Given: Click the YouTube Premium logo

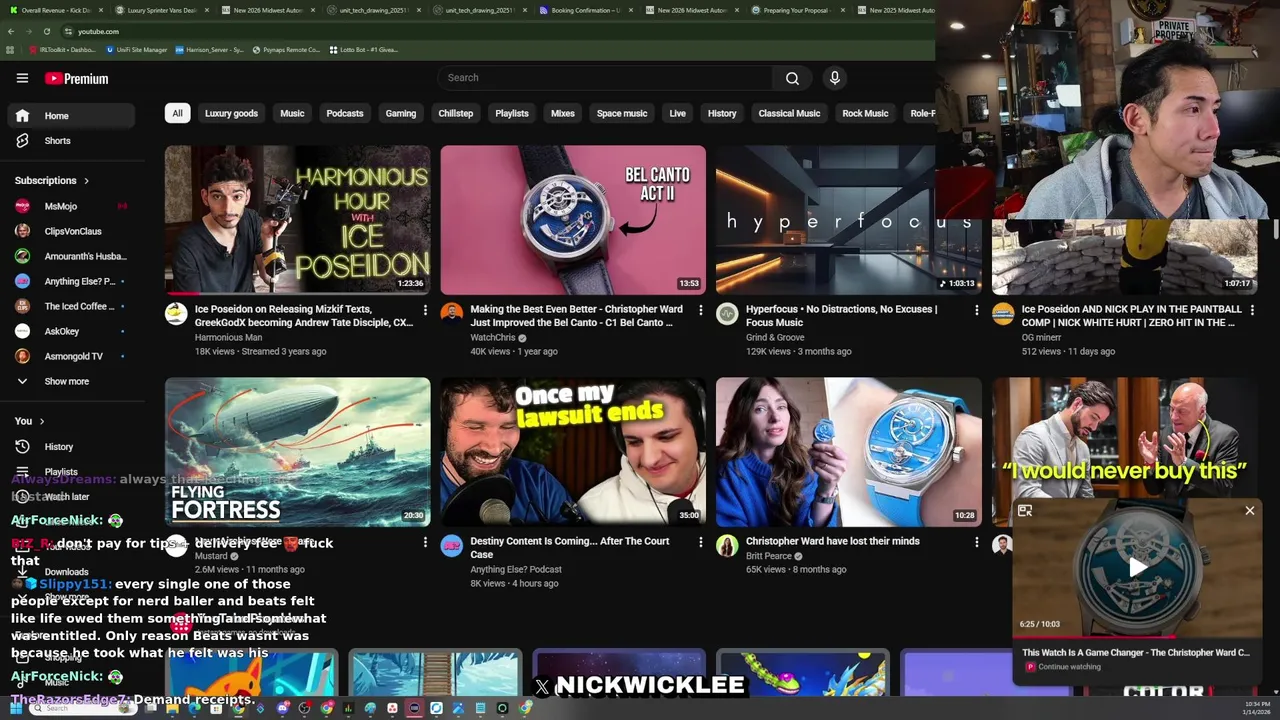Looking at the screenshot, I should tap(77, 79).
